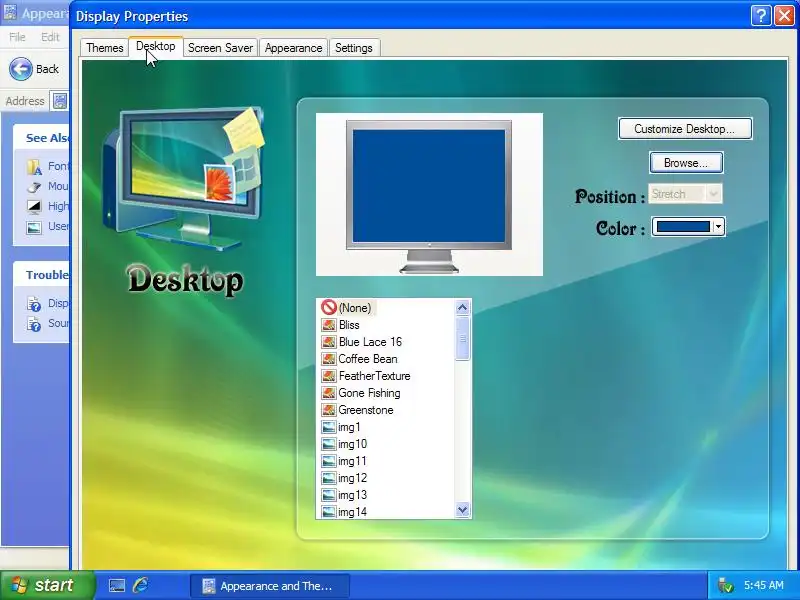
Task: Click wallpaper list scroll down arrow
Action: (x=463, y=510)
